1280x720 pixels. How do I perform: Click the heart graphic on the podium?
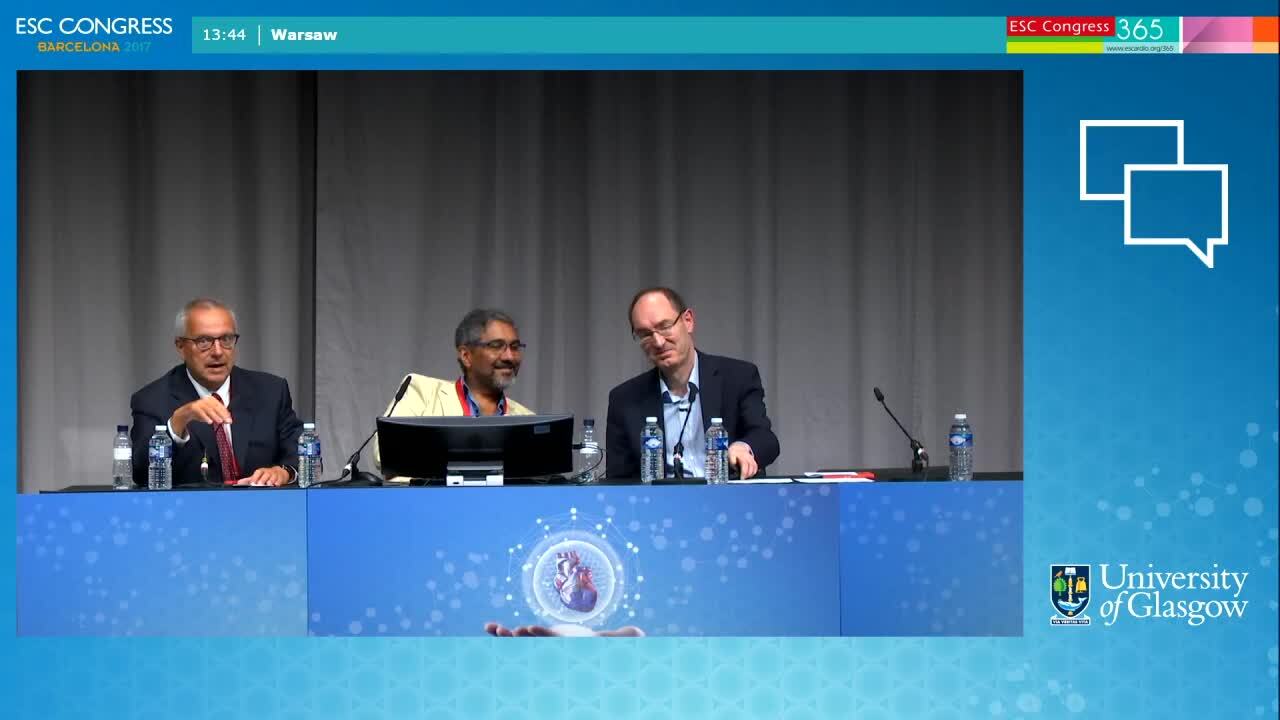(x=574, y=579)
